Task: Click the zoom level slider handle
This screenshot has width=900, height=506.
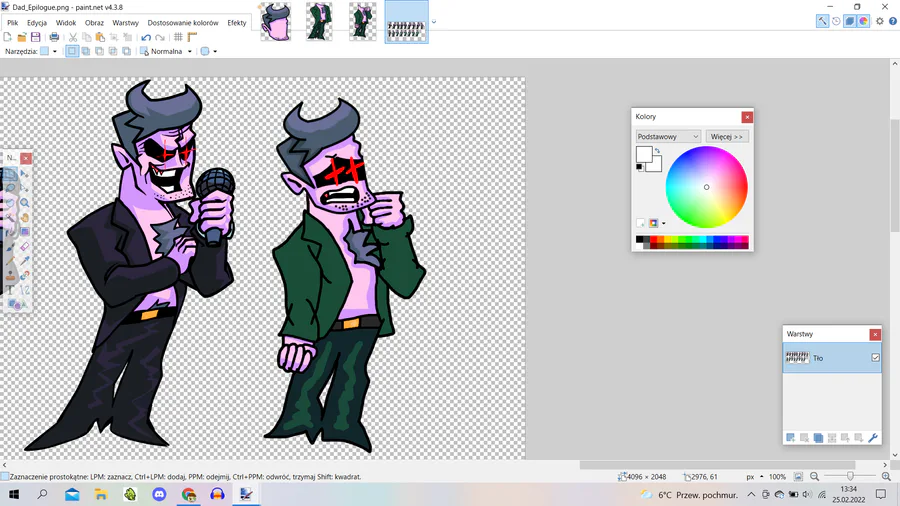Action: [850, 477]
